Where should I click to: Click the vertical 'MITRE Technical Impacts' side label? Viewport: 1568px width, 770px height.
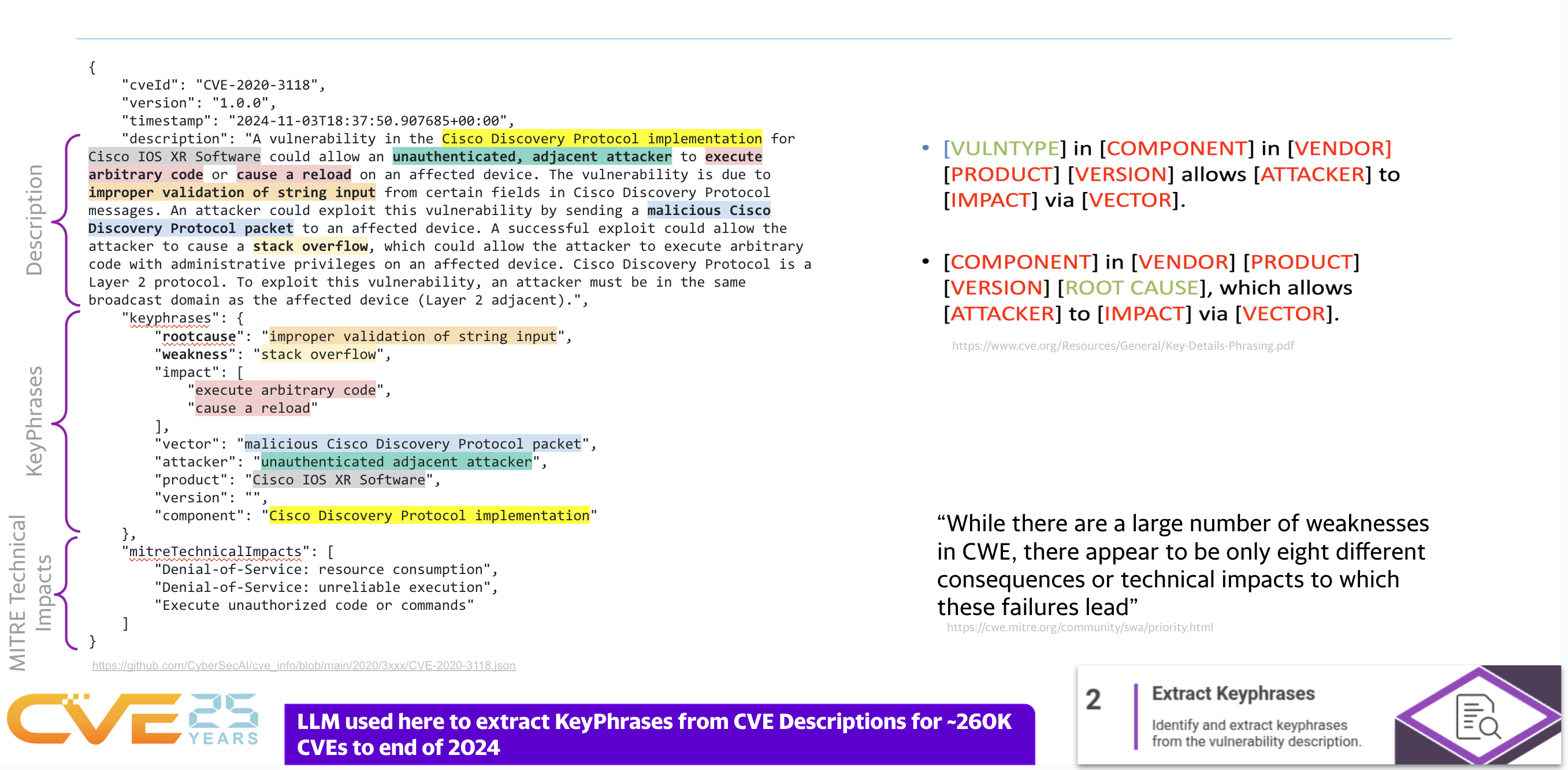click(31, 593)
